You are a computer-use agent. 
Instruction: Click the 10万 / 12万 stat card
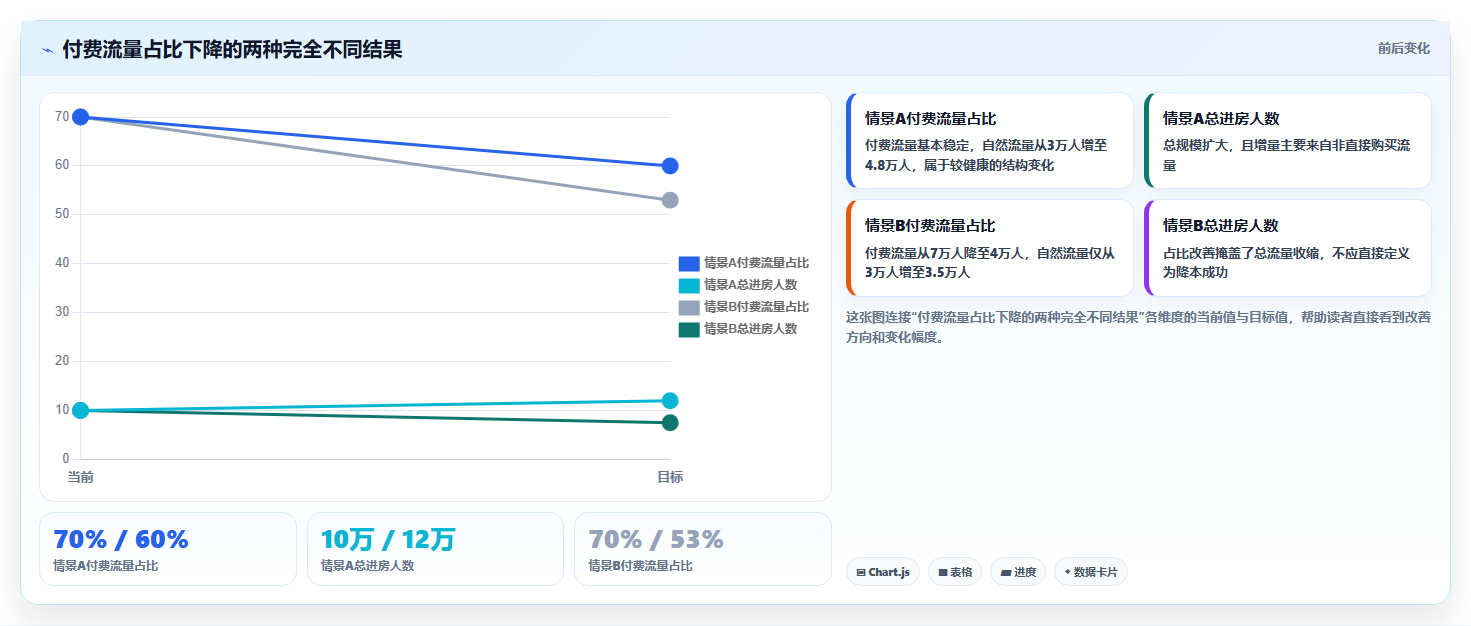435,549
